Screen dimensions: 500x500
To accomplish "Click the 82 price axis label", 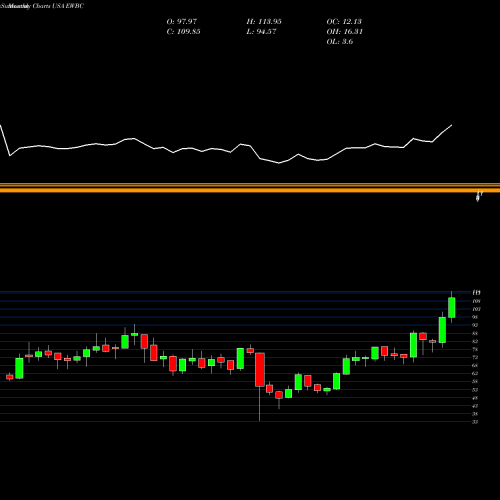I will [475, 341].
